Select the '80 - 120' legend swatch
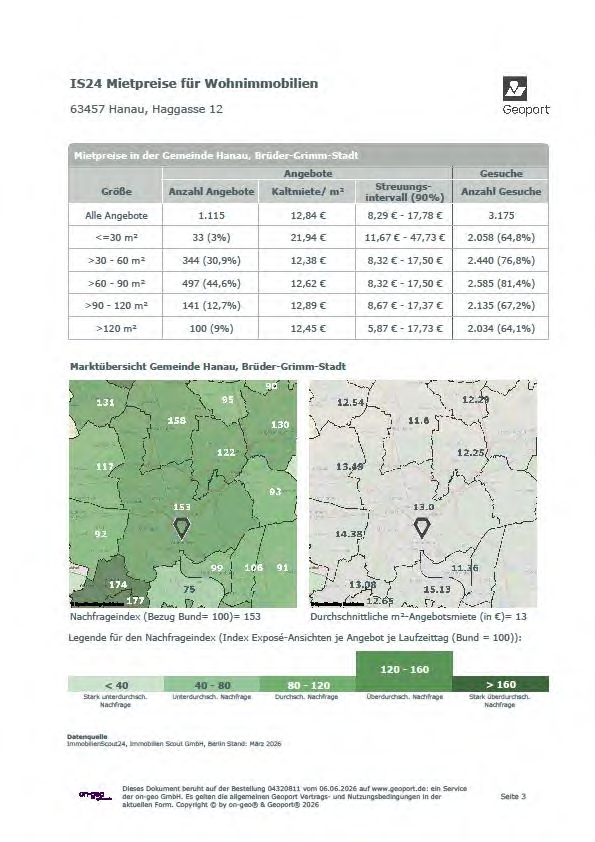The height and width of the screenshot is (842, 595). pyautogui.click(x=308, y=684)
